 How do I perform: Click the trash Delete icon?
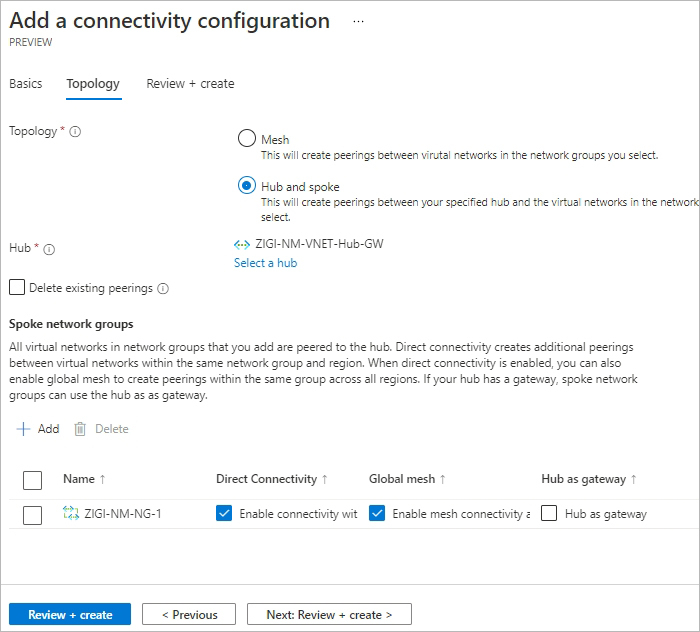pos(80,429)
